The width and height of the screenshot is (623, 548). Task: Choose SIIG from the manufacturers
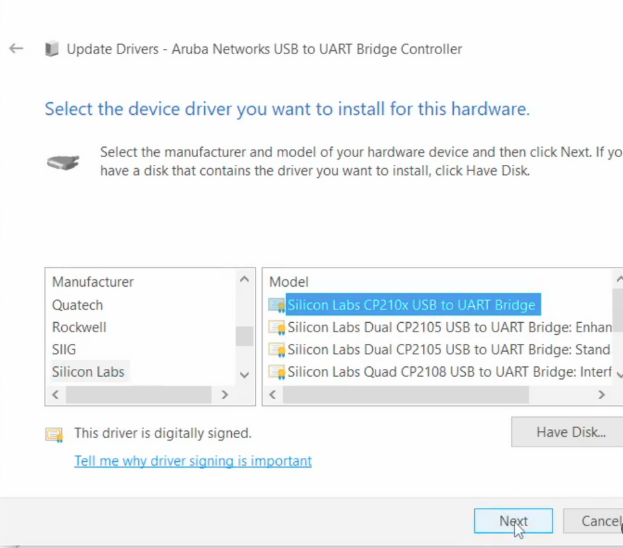tap(66, 350)
